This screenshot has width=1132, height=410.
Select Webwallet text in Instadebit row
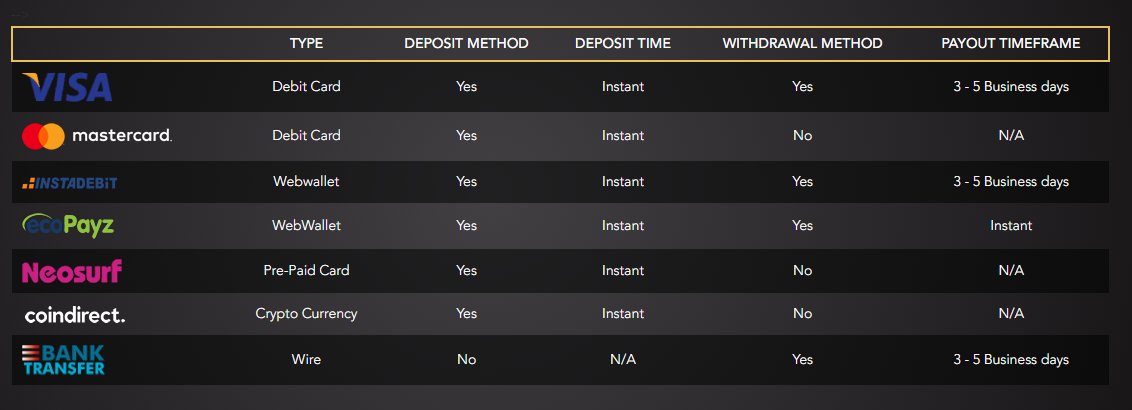click(x=306, y=181)
